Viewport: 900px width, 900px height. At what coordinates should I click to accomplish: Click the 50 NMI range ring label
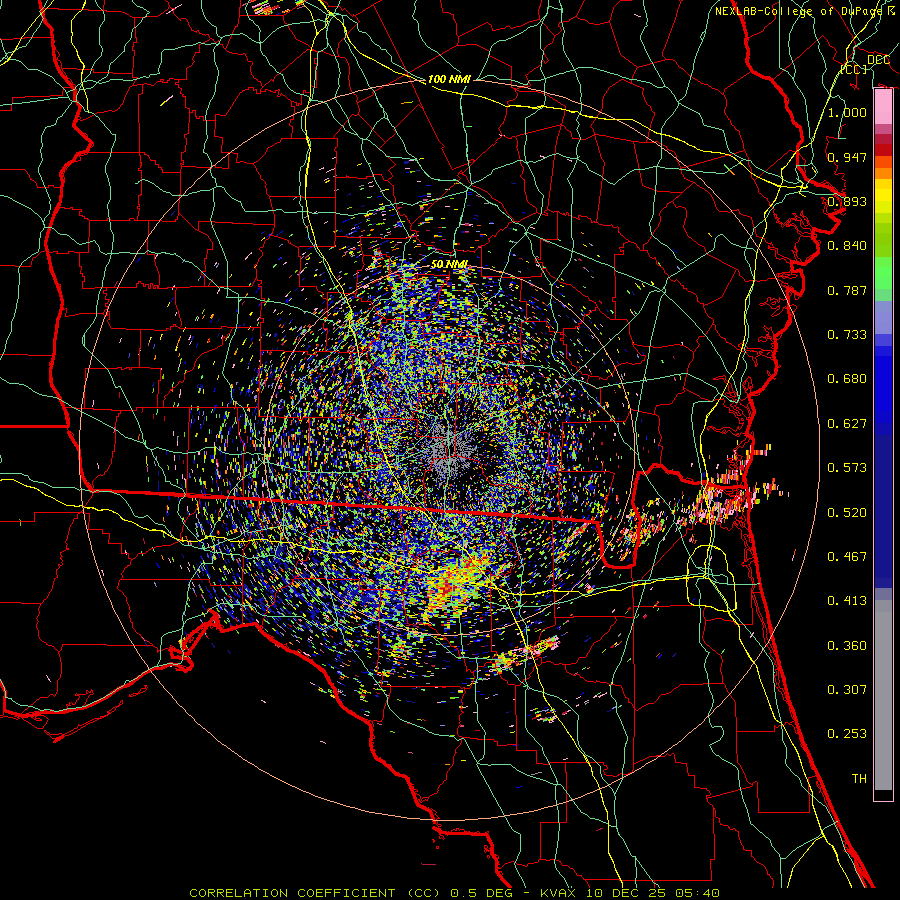point(449,264)
